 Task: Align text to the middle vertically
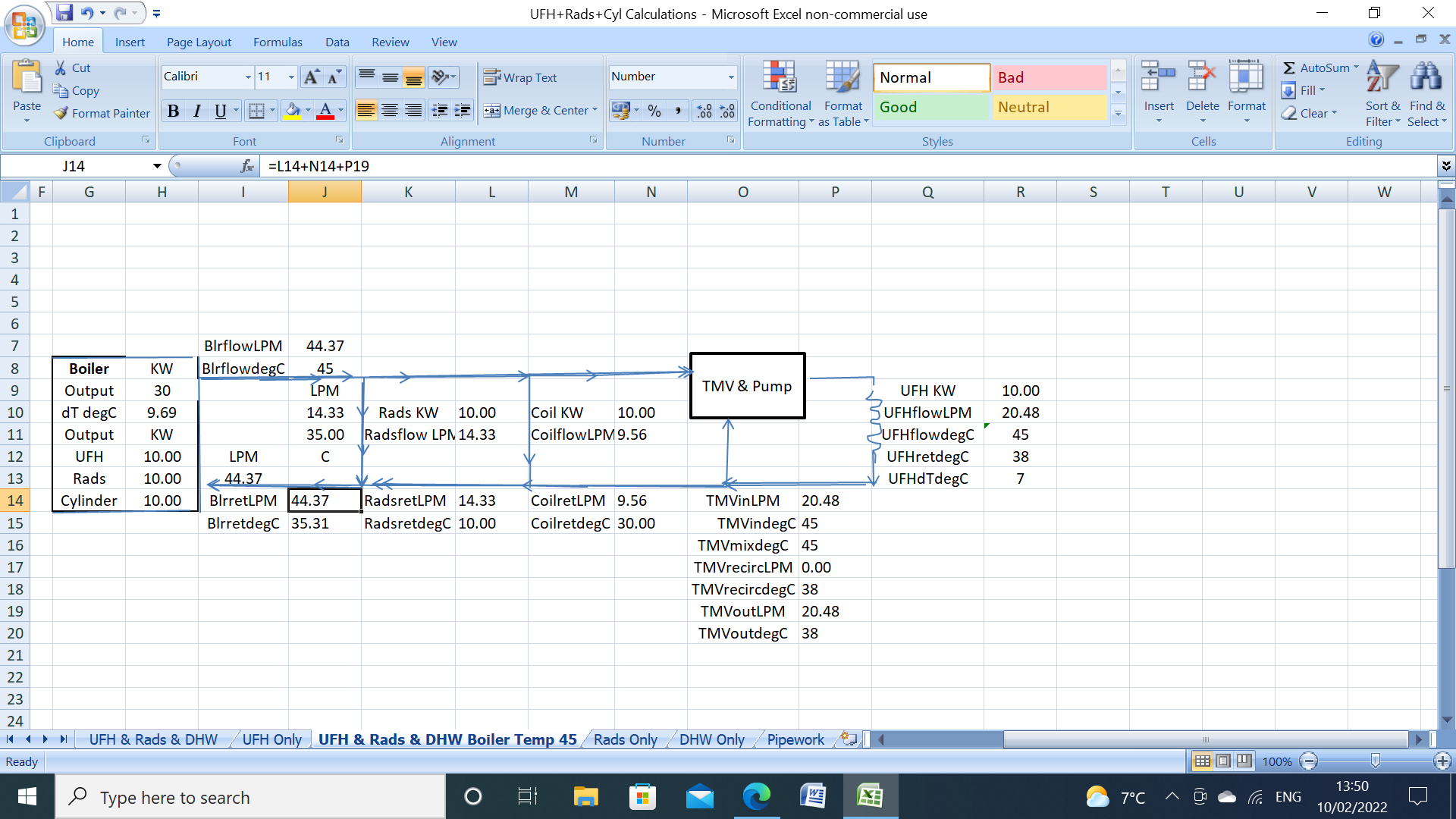(x=390, y=77)
